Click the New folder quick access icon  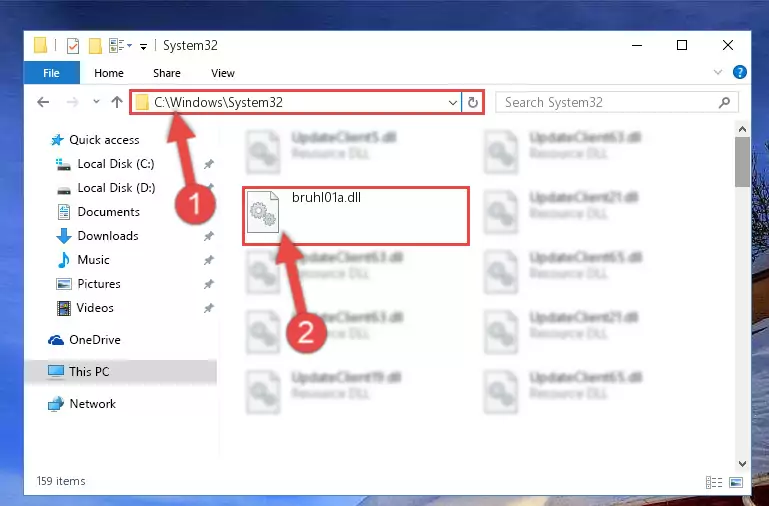click(x=95, y=46)
